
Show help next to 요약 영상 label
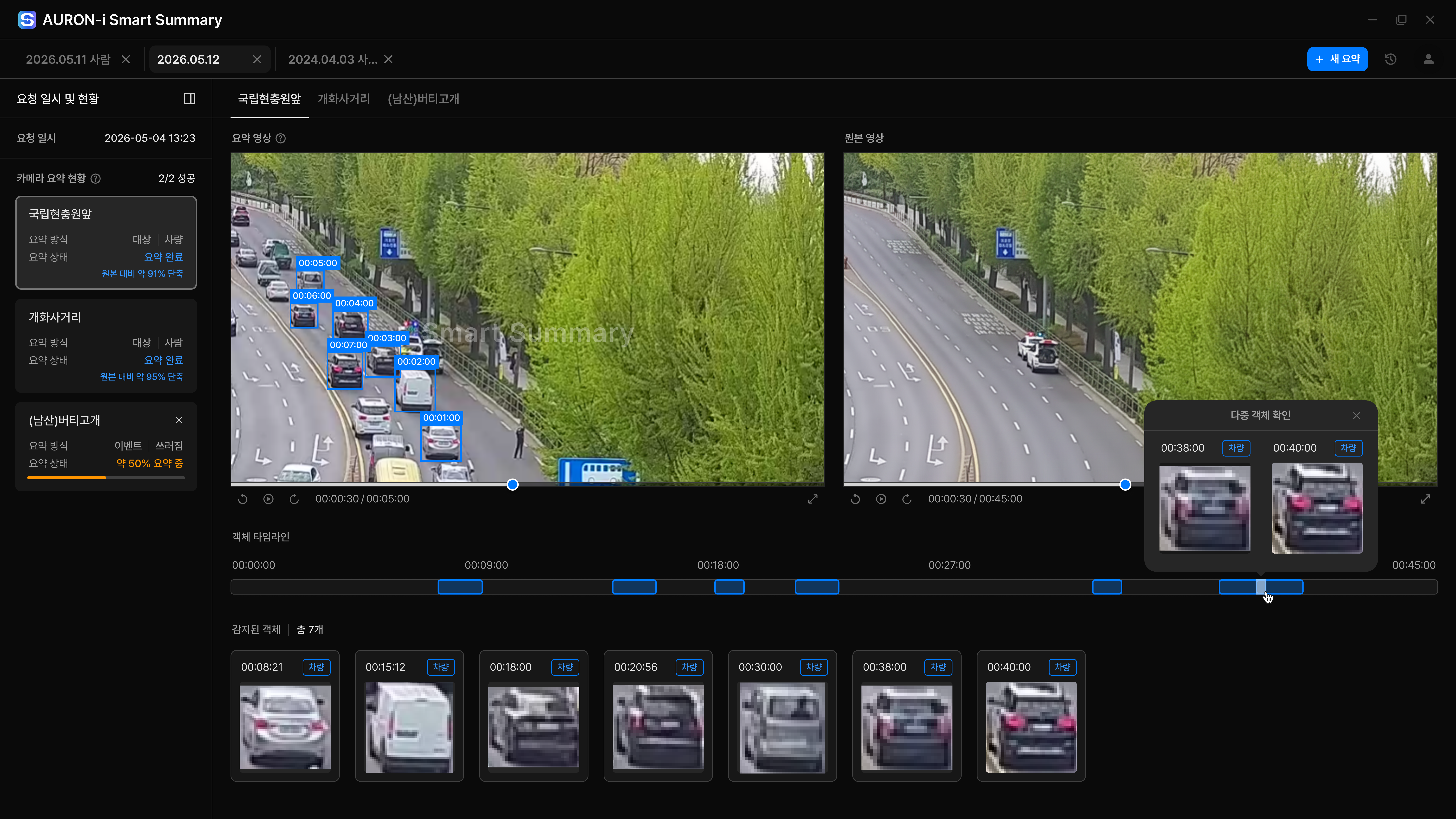[x=280, y=138]
